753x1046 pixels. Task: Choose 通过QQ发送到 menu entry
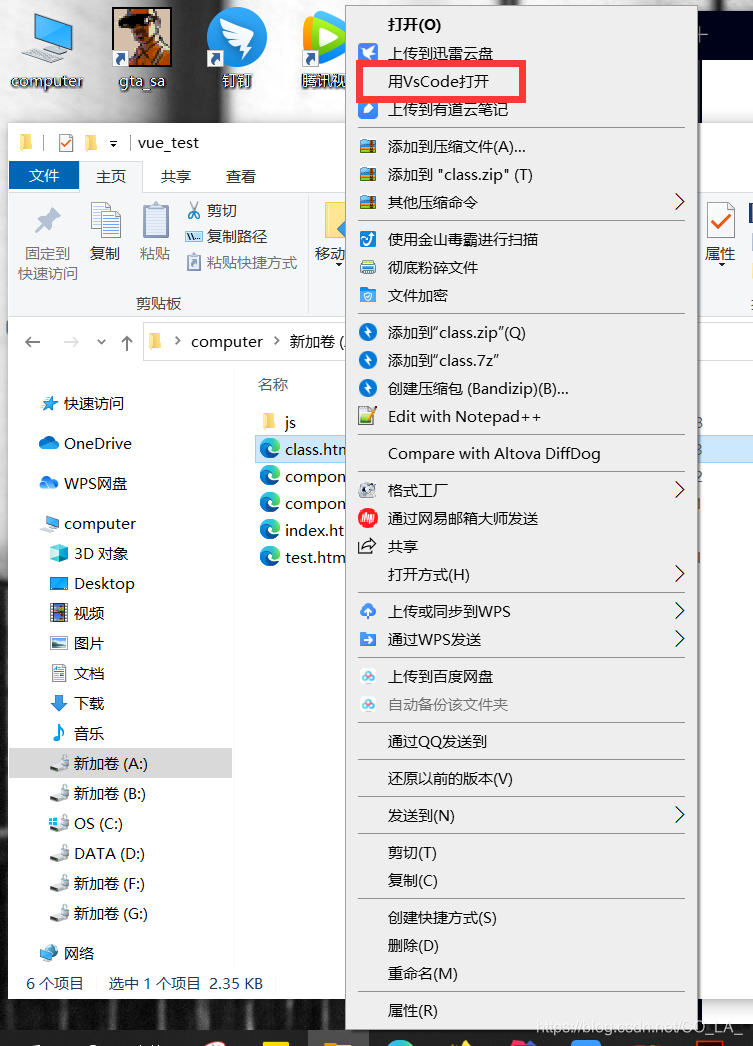tap(438, 742)
